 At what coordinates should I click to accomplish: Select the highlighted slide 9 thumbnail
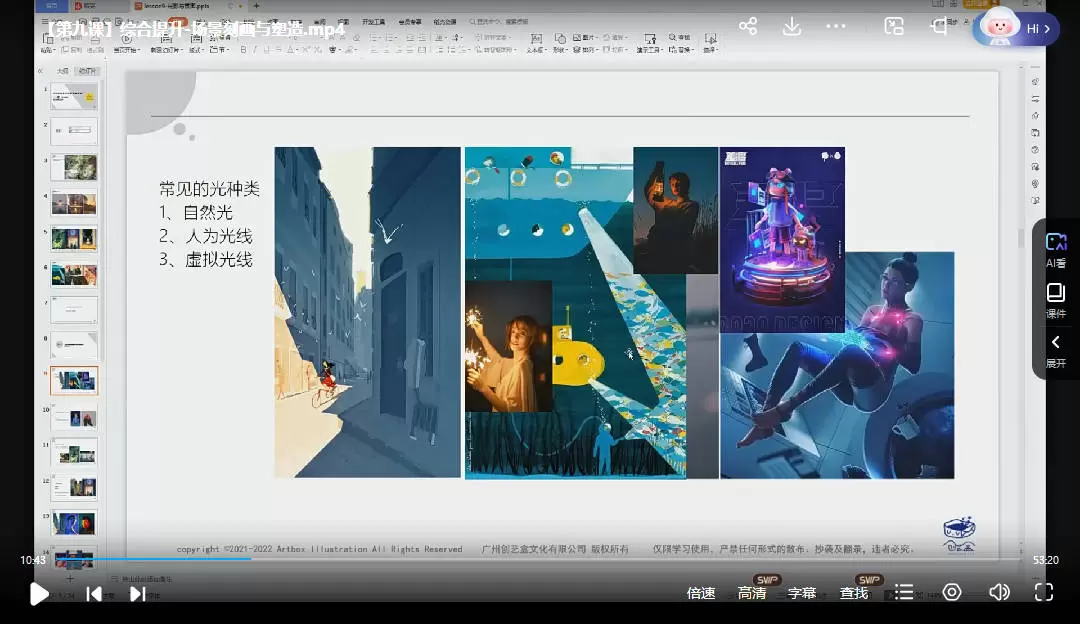tap(74, 381)
